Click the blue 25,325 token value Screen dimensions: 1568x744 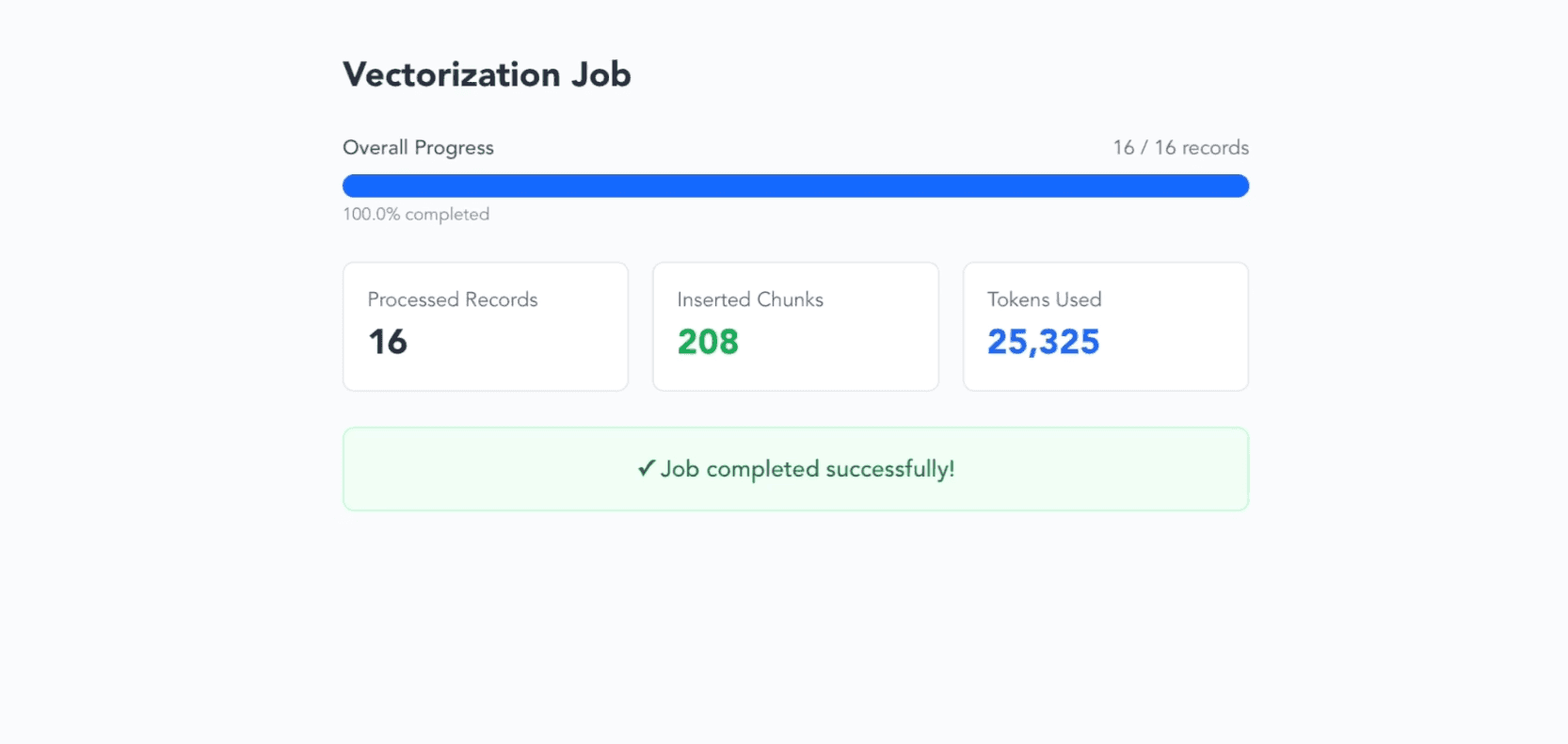click(x=1043, y=342)
